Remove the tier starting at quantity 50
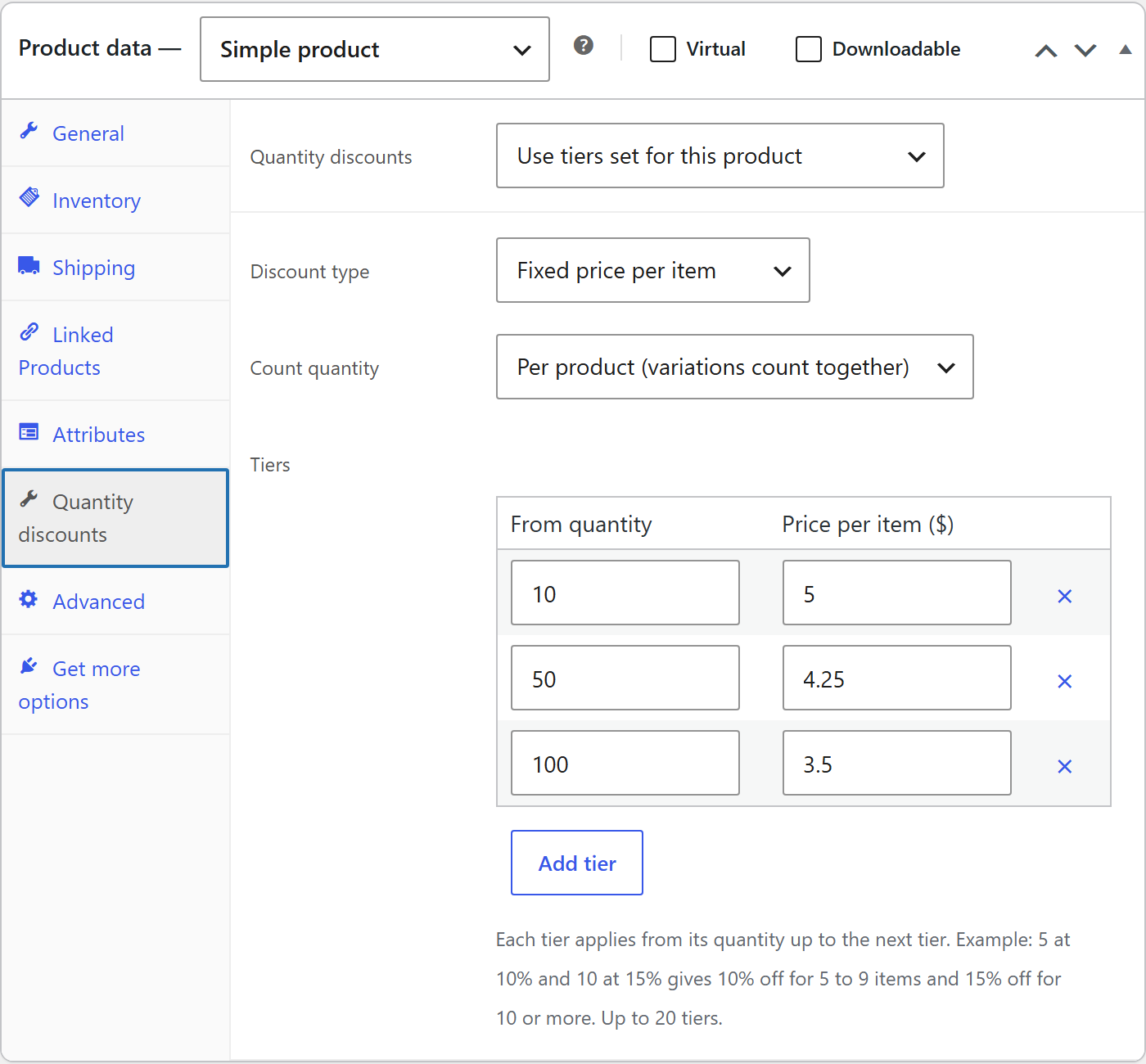 point(1065,681)
